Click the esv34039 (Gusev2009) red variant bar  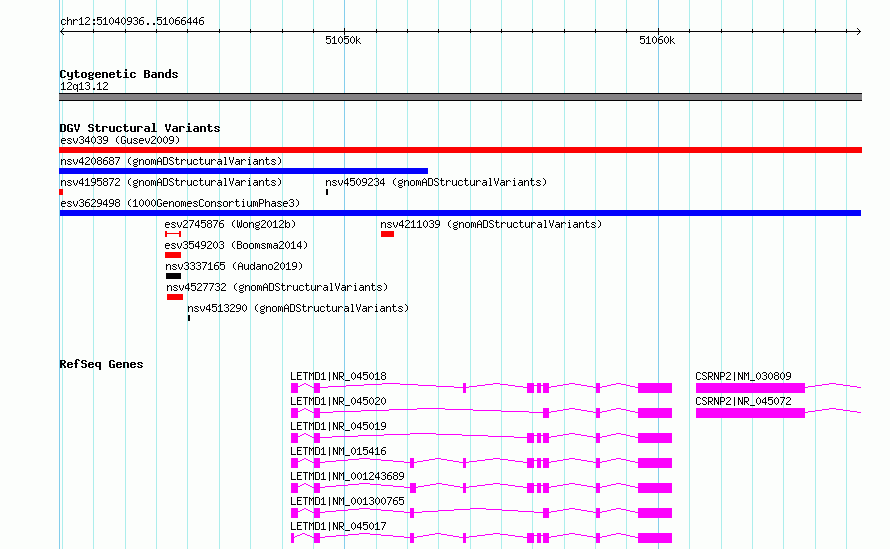pos(460,150)
